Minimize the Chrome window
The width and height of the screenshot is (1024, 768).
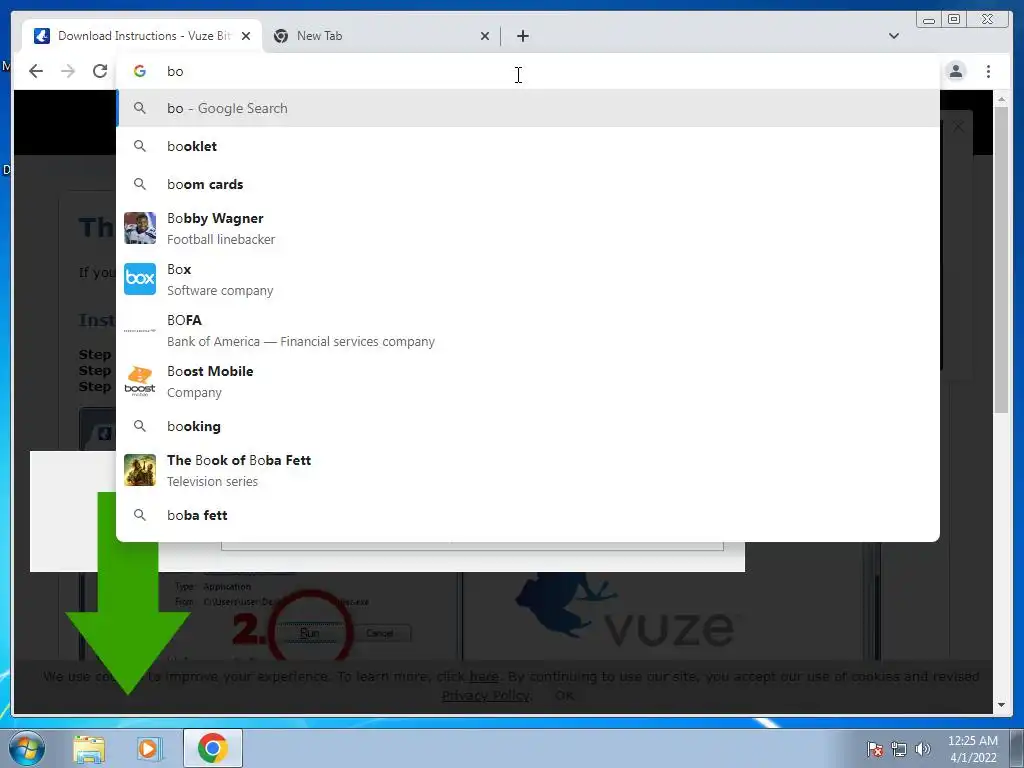(x=929, y=20)
